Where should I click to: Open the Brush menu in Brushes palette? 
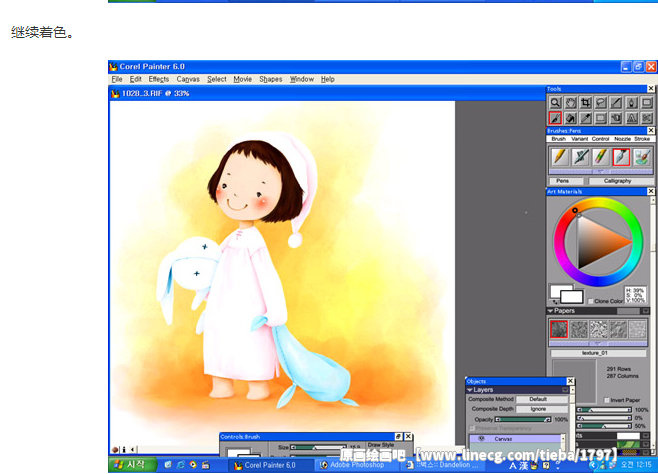coord(559,139)
